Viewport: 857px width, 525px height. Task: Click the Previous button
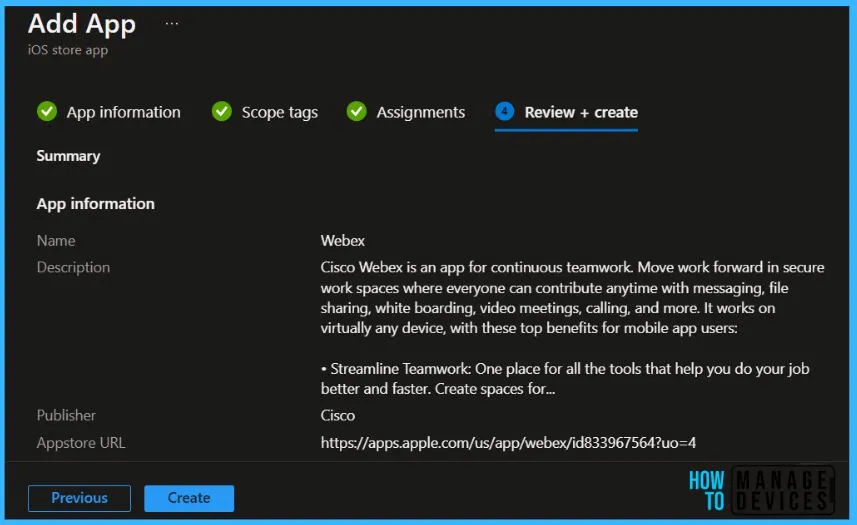pos(79,498)
